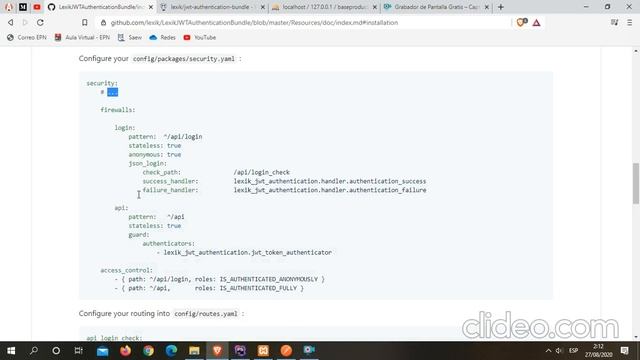Launch Microsoft Edge from taskbar
Image resolution: width=640 pixels, height=360 pixels.
171,351
